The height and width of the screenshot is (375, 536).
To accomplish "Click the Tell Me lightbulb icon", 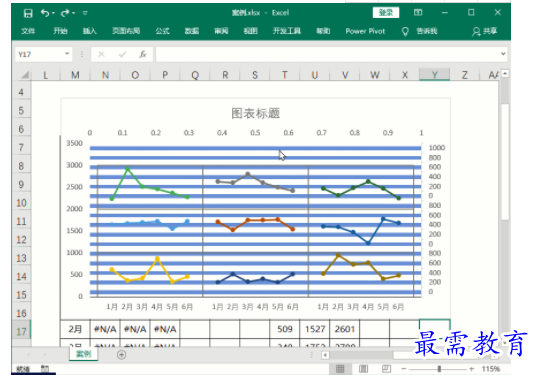I will (x=405, y=31).
